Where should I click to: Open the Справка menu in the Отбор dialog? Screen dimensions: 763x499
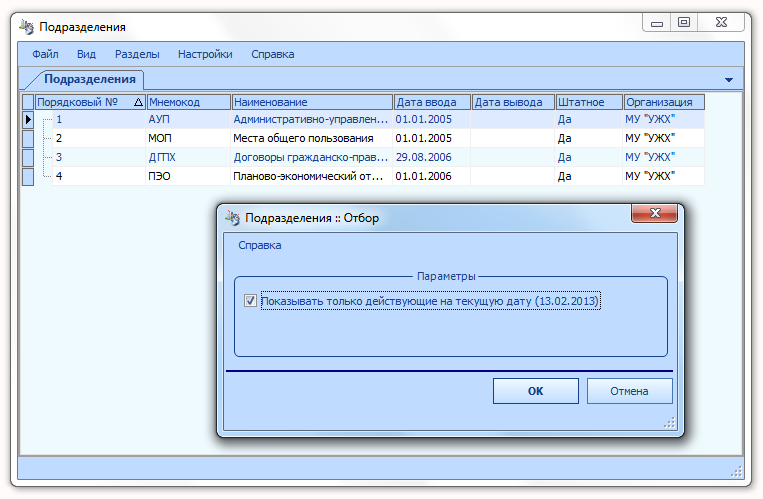(259, 245)
